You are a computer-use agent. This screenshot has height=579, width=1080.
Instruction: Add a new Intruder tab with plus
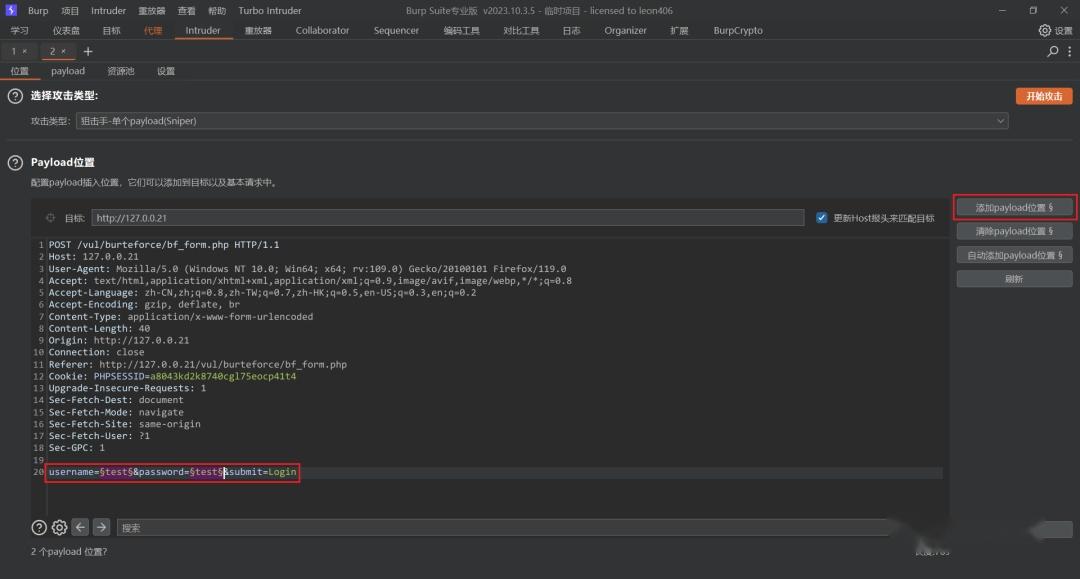pyautogui.click(x=88, y=51)
